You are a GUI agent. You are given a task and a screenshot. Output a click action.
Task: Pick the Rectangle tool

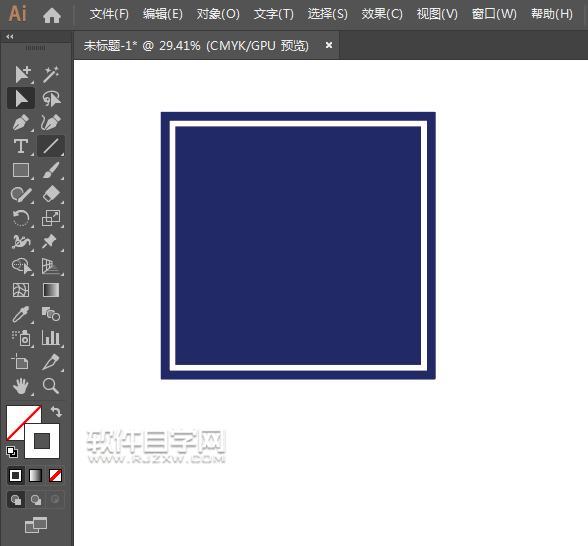point(21,170)
